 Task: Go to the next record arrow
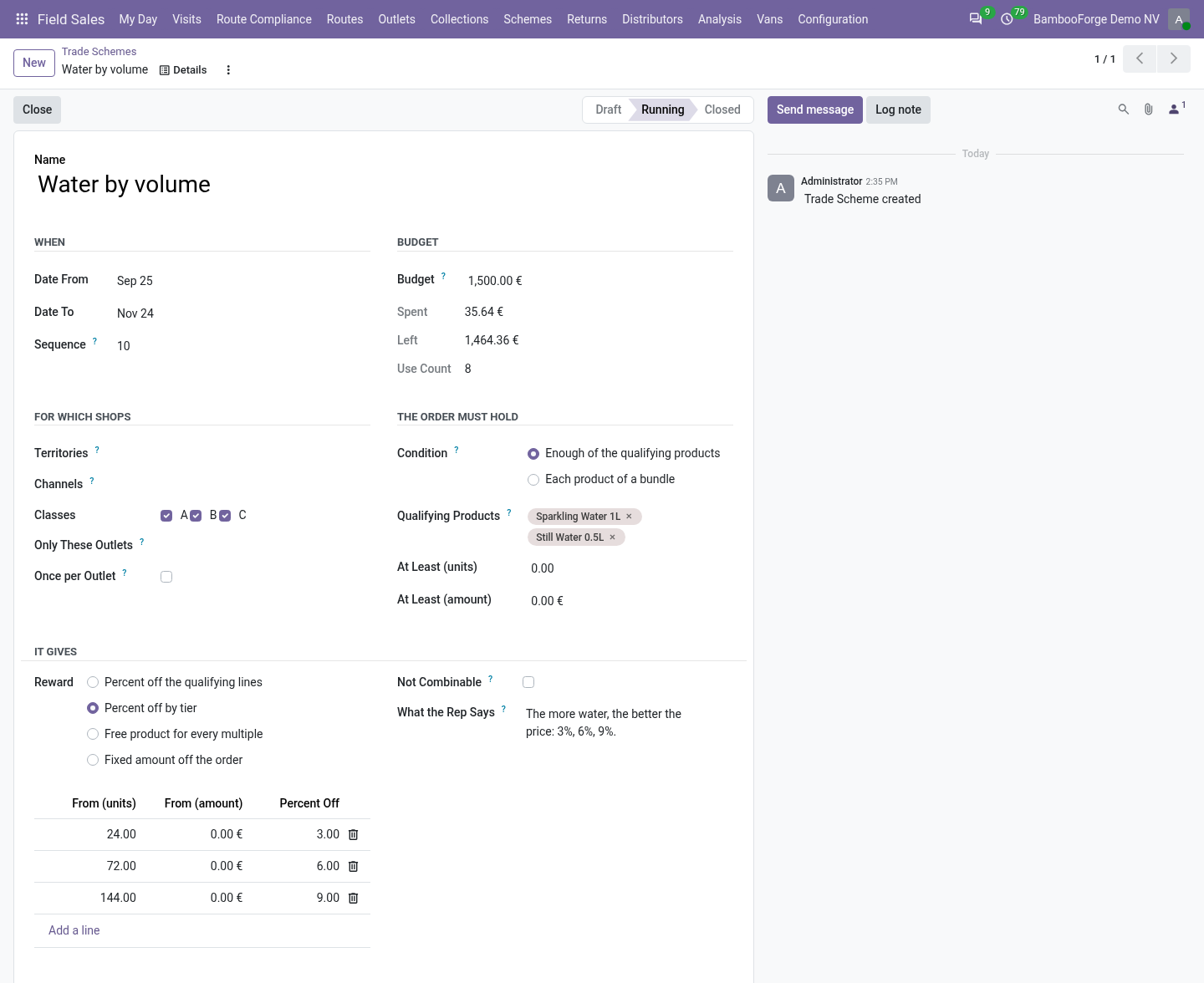coord(1173,59)
